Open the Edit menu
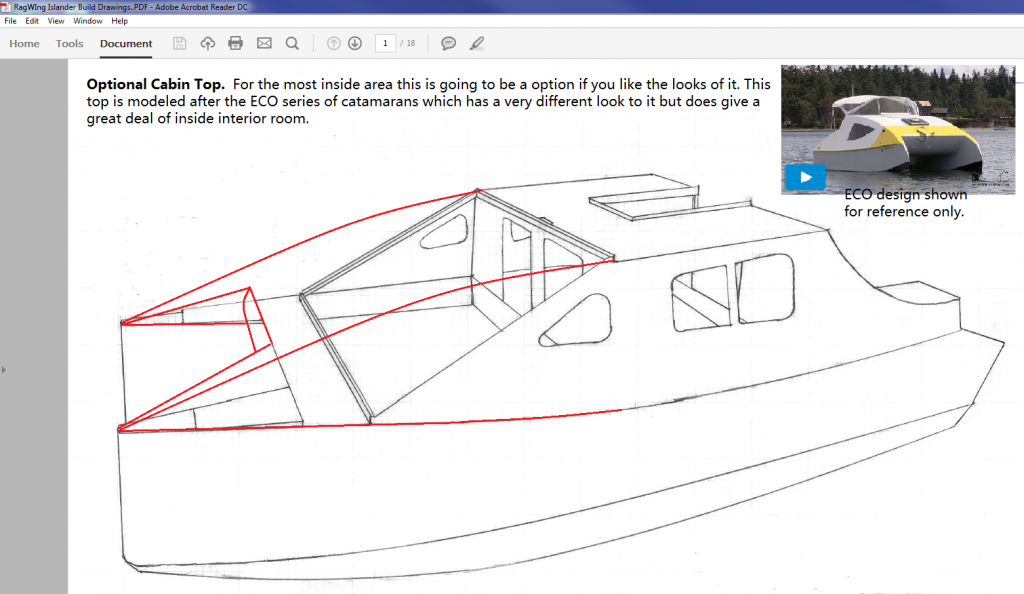 click(32, 21)
